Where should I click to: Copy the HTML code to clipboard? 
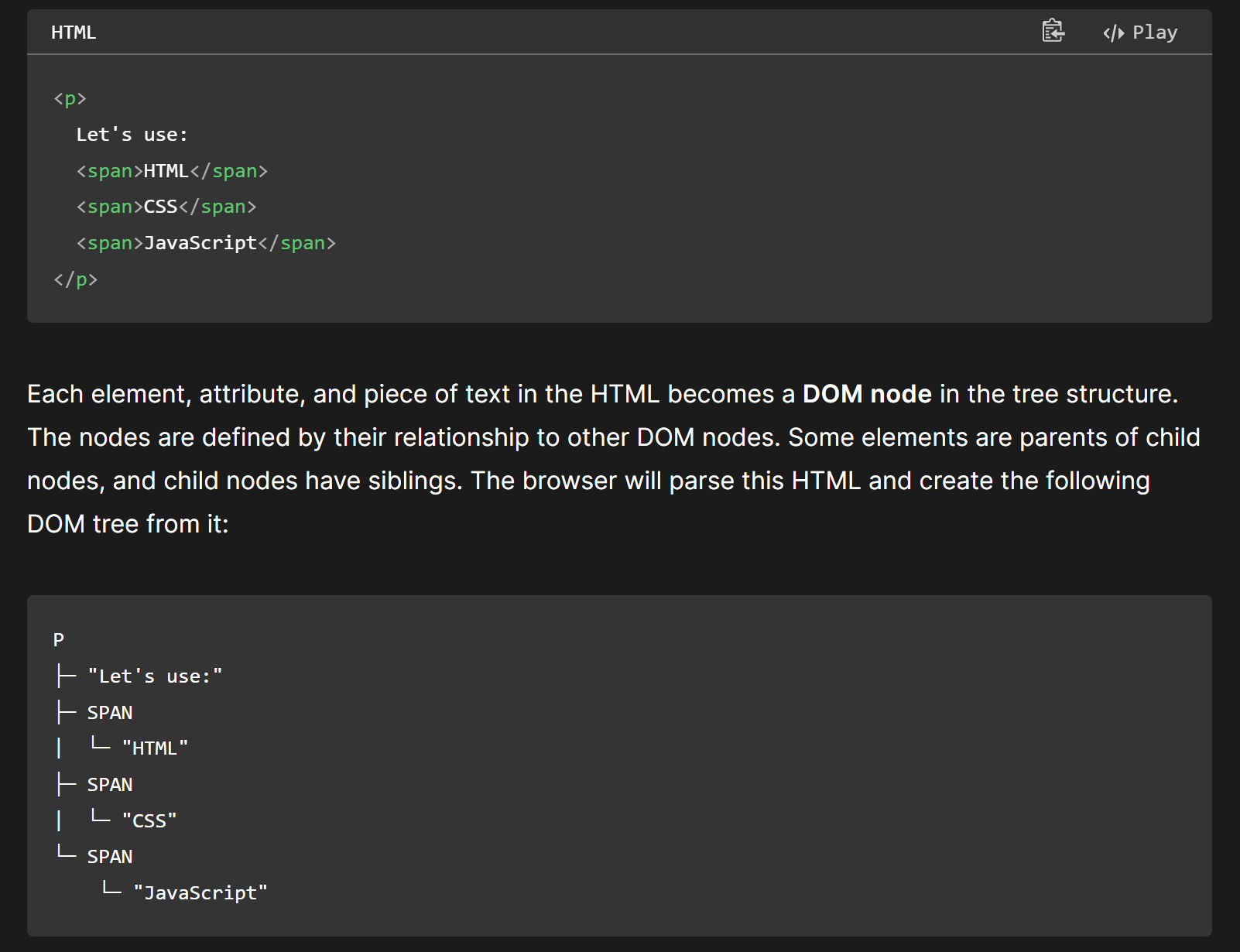1053,31
